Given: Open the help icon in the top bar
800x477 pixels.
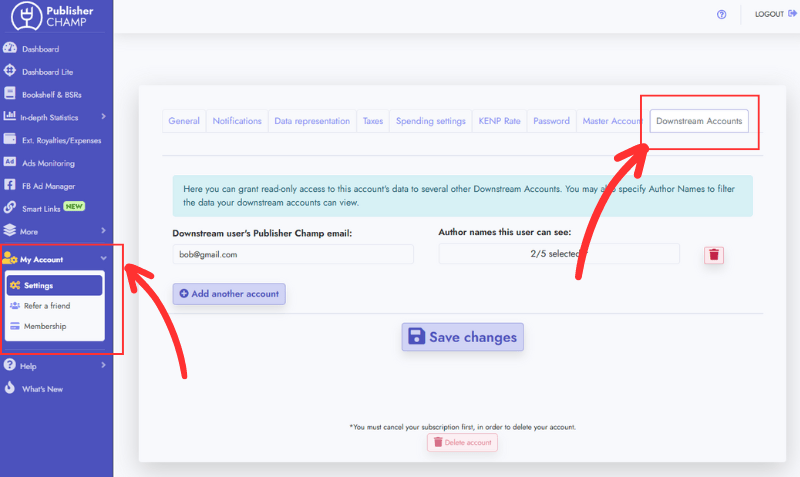Looking at the screenshot, I should [x=721, y=14].
